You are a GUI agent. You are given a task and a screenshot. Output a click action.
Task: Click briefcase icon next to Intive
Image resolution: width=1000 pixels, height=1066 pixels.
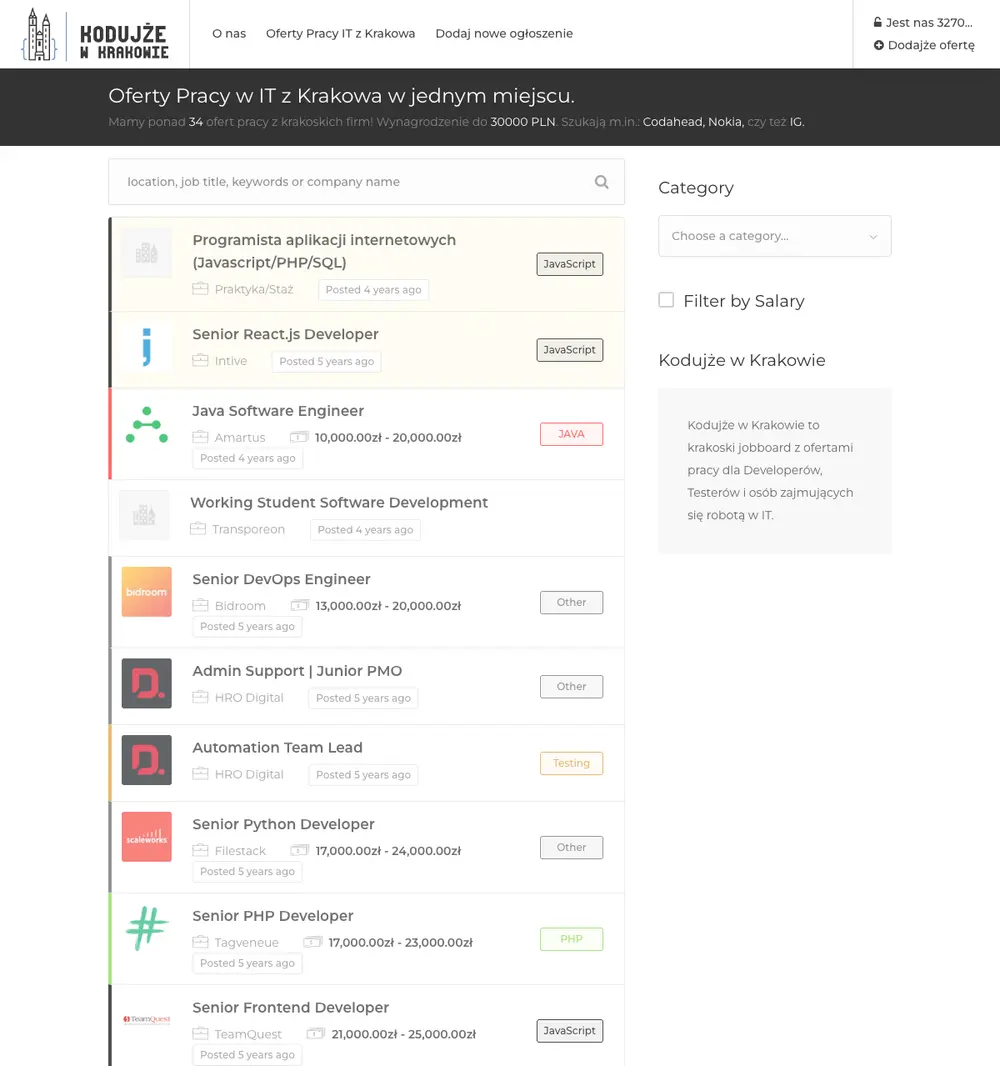[x=200, y=360]
